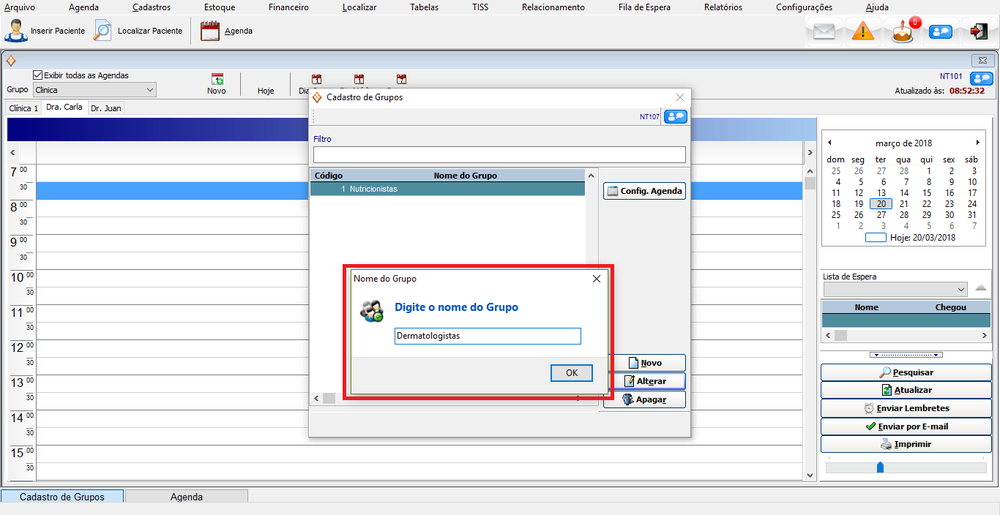Screen dimensions: 1000x515
Task: Open Localizar Paciente search icon
Action: point(103,31)
